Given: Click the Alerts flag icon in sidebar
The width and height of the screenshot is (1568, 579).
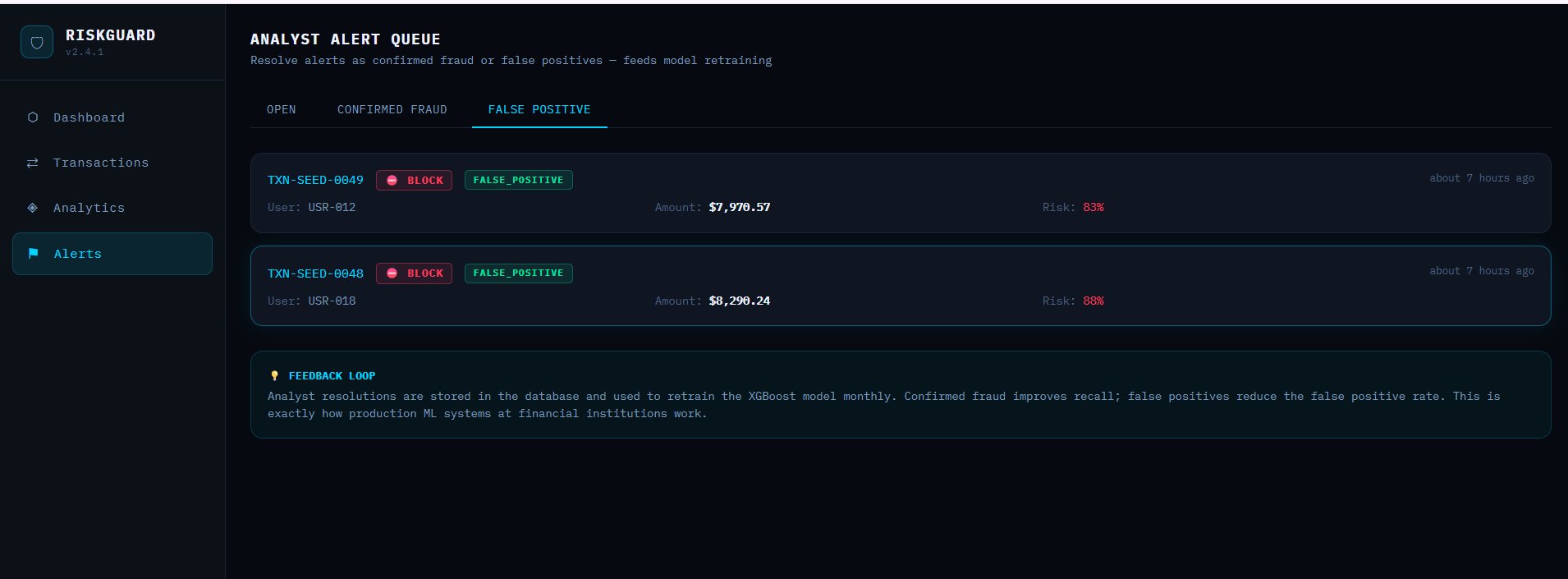Looking at the screenshot, I should tap(34, 254).
